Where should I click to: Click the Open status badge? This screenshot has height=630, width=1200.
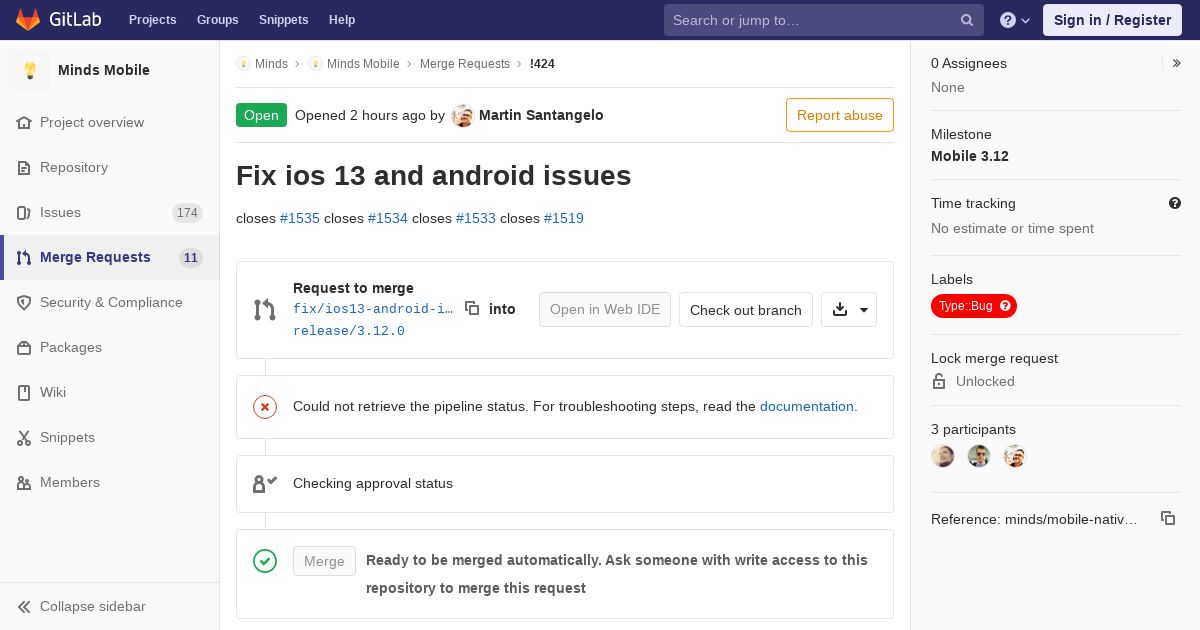coord(261,115)
